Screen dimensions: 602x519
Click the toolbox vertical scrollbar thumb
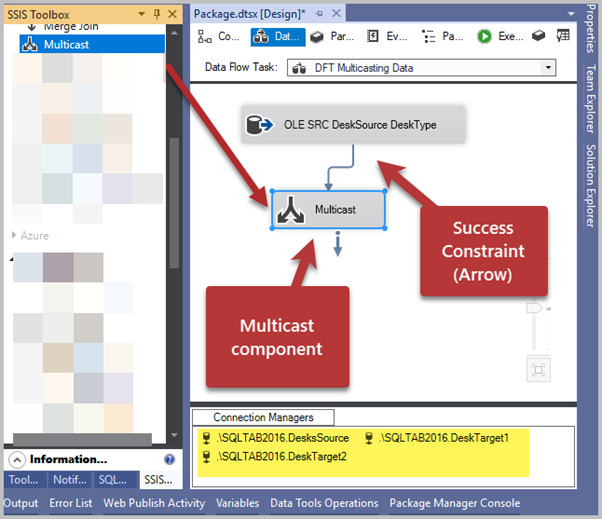tap(174, 203)
